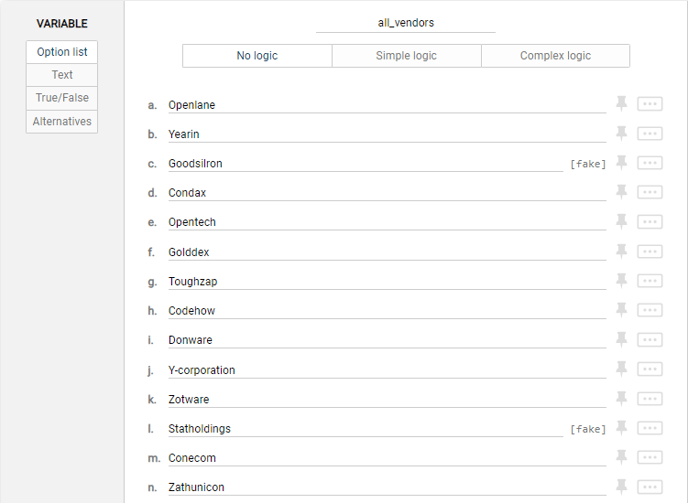The width and height of the screenshot is (688, 503).
Task: Switch to Simple logic mode
Action: click(406, 56)
